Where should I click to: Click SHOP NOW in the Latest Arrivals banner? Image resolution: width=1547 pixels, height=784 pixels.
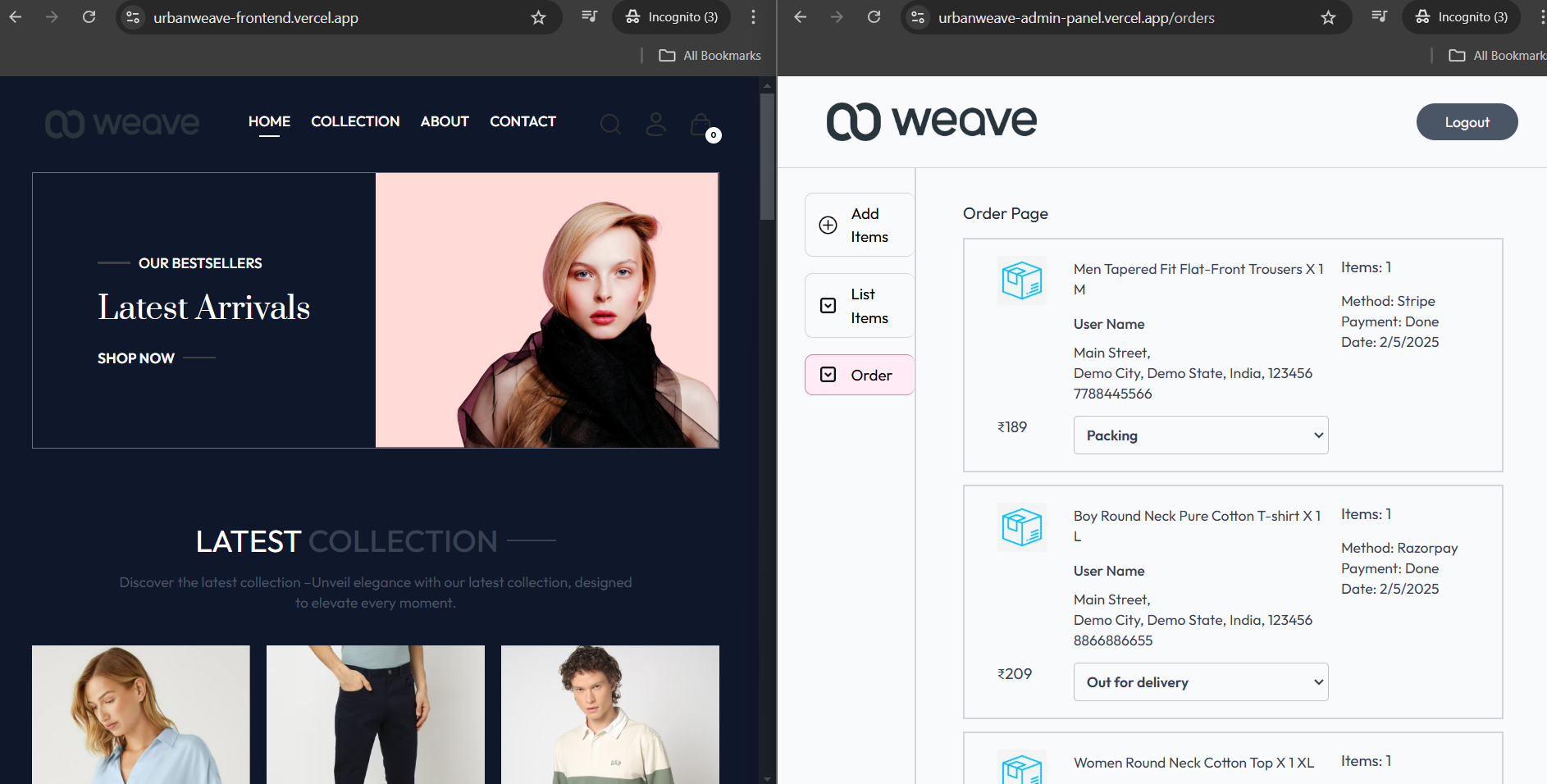[135, 358]
